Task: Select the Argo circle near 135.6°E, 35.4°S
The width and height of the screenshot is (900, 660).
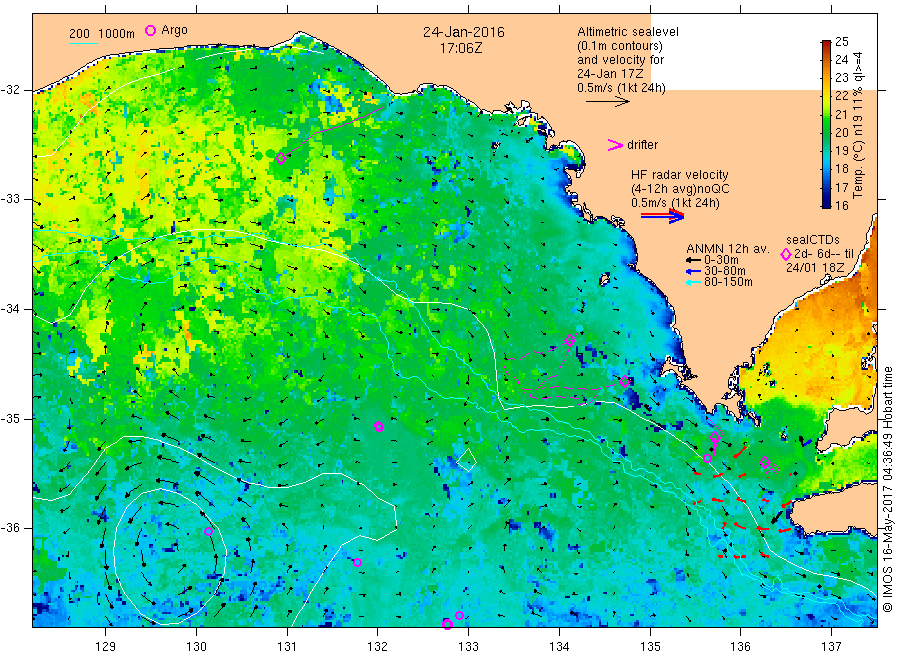Action: [708, 459]
